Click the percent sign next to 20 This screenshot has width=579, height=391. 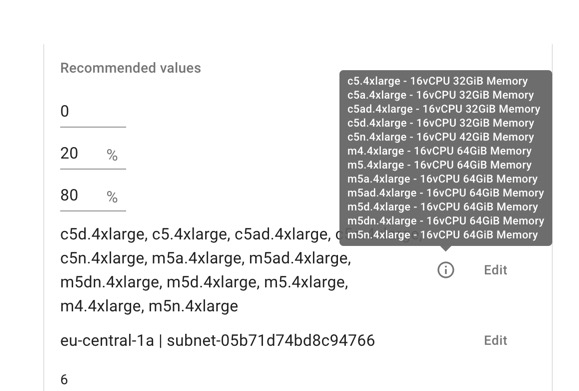pos(112,155)
